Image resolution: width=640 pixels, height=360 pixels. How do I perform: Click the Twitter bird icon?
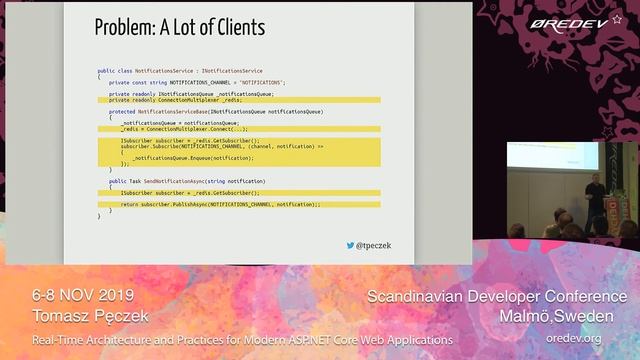[x=350, y=245]
